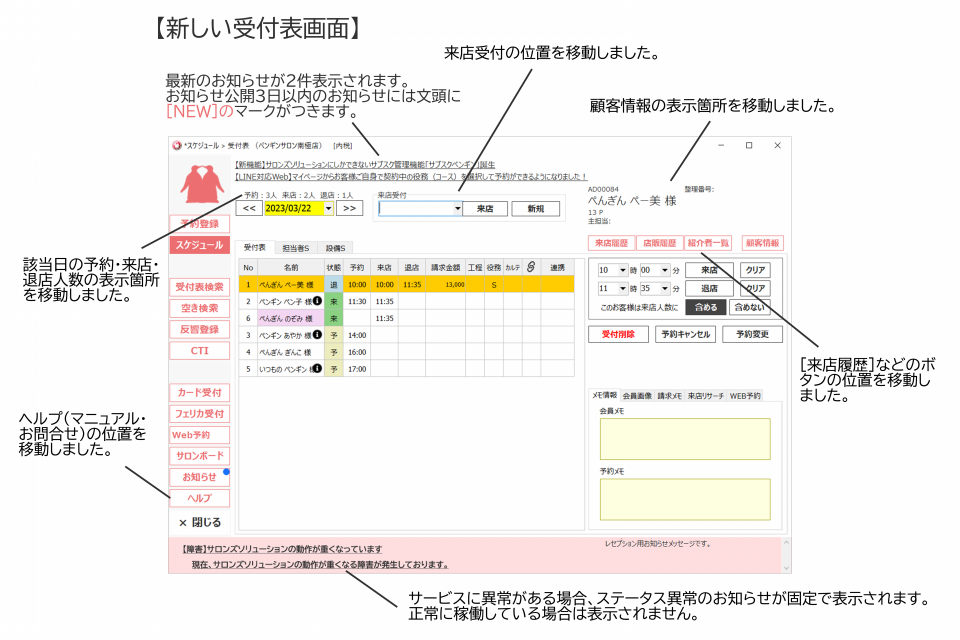Select 含める for visitor count
Image resolution: width=960 pixels, height=640 pixels.
click(706, 307)
